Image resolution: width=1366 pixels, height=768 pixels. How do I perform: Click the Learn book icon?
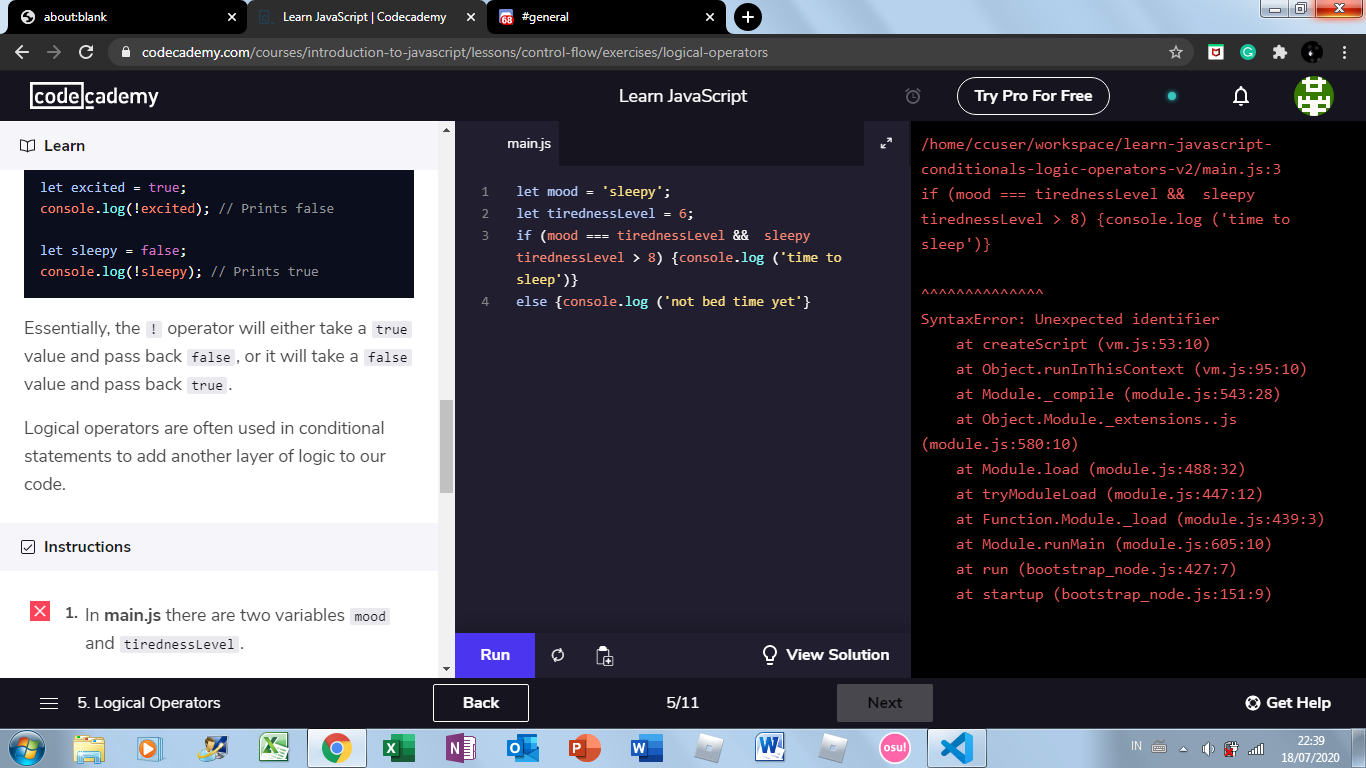coord(28,146)
